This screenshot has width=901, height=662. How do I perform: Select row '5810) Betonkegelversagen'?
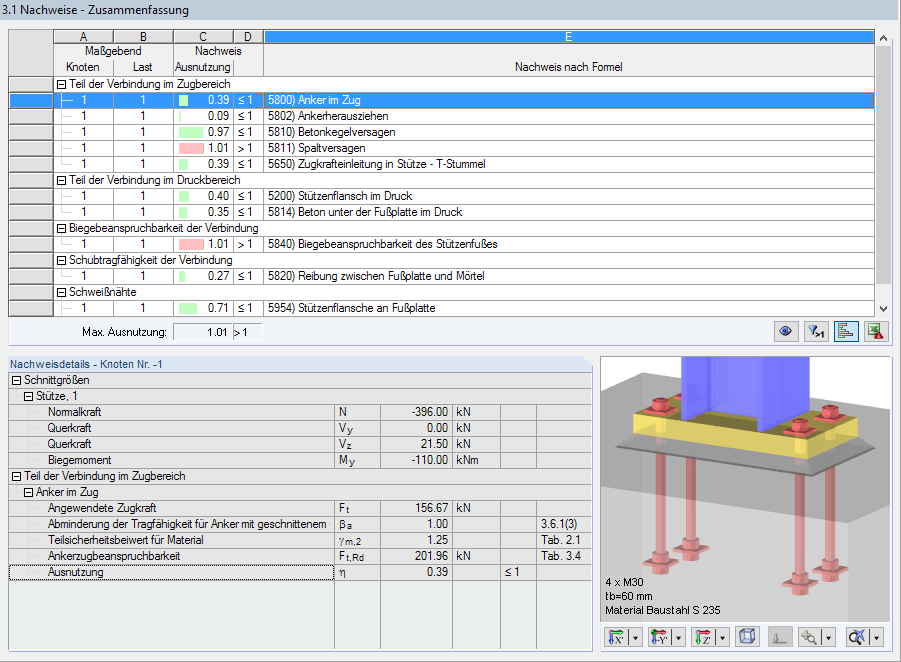[464, 132]
